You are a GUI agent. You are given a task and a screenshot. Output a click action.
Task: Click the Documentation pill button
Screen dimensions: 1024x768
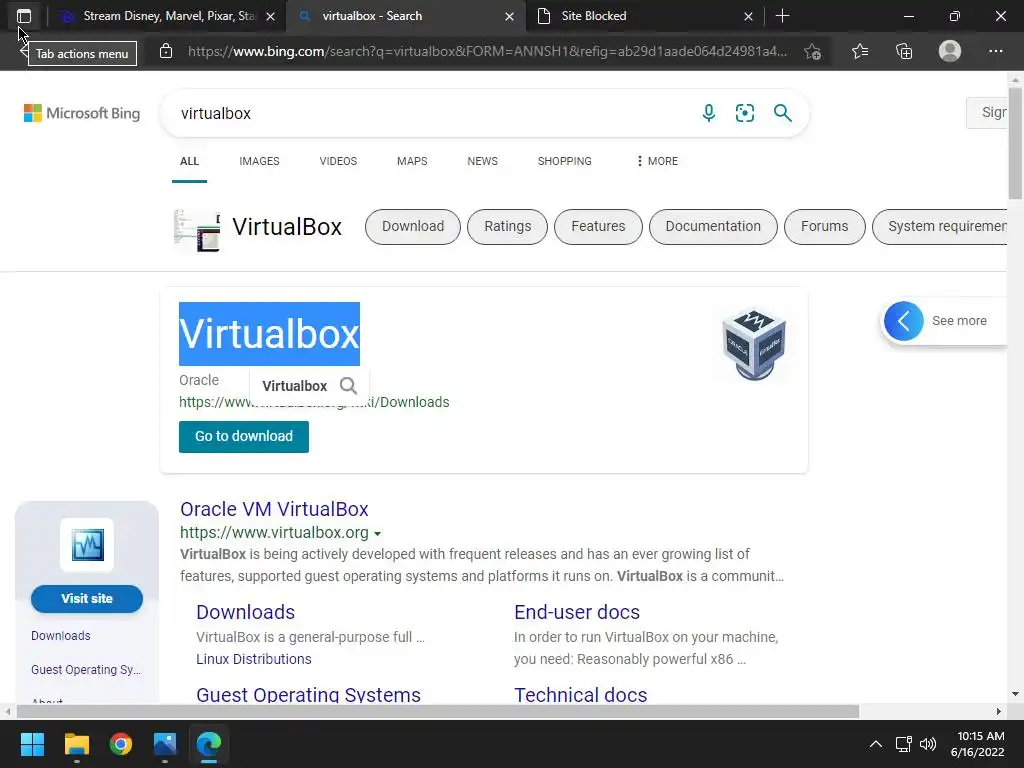tap(713, 227)
